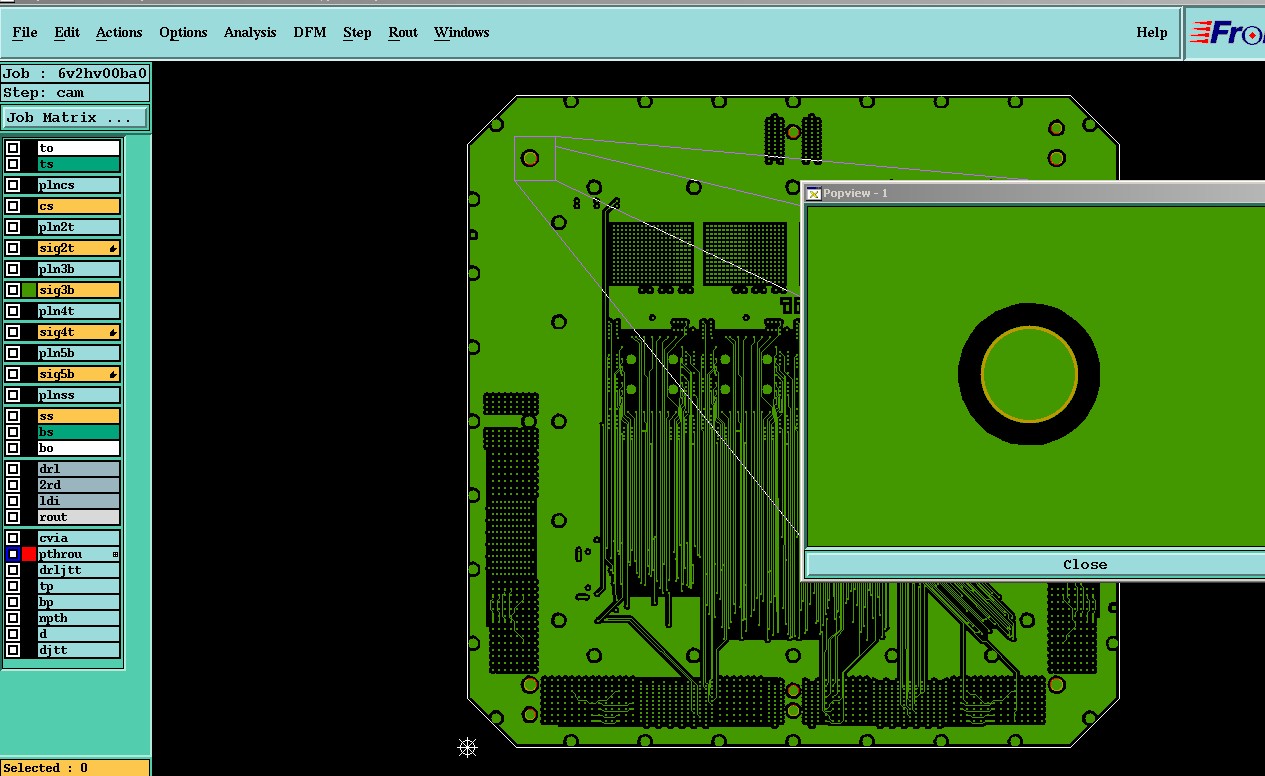Select the pln4t layer name
The image size is (1265, 776).
click(x=79, y=311)
